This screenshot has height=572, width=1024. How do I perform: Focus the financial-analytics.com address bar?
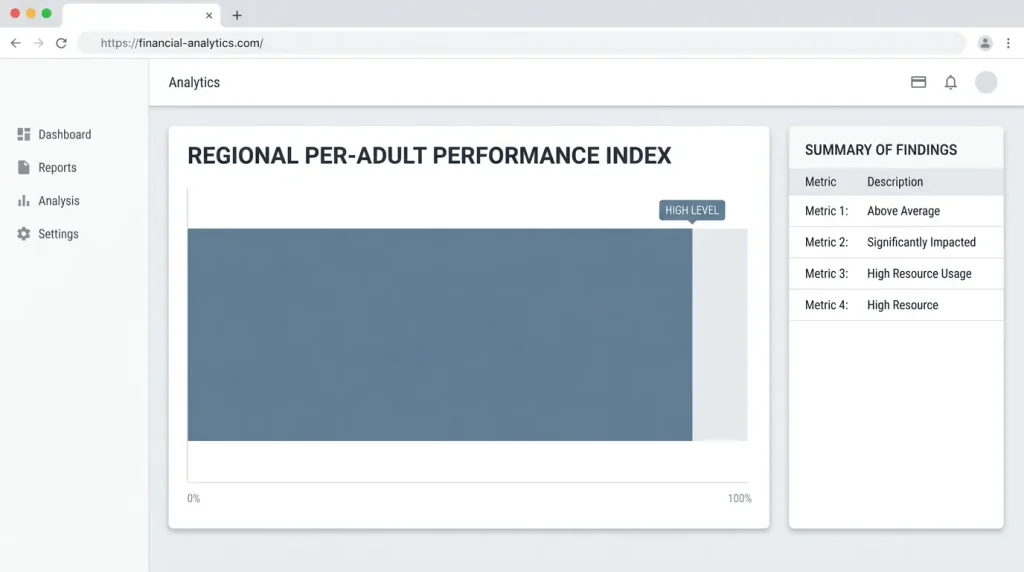[x=521, y=43]
